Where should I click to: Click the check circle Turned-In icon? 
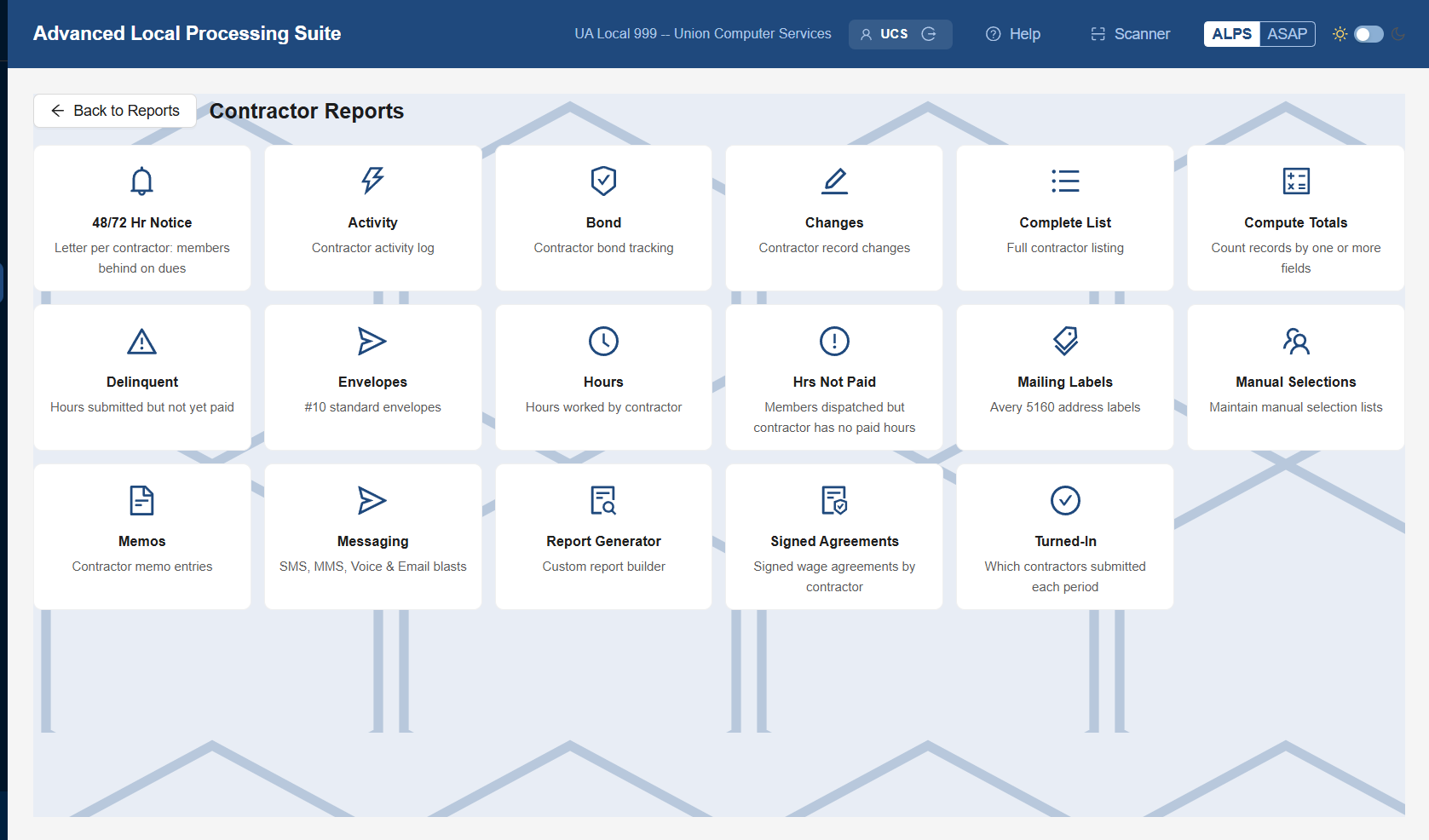click(1065, 500)
